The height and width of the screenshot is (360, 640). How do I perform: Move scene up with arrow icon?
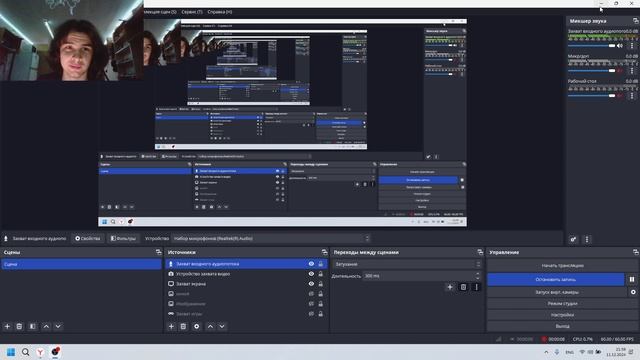[46, 326]
